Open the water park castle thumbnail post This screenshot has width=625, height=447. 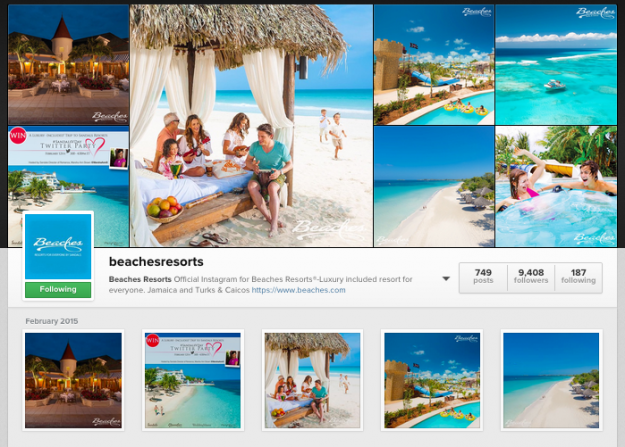click(432, 380)
